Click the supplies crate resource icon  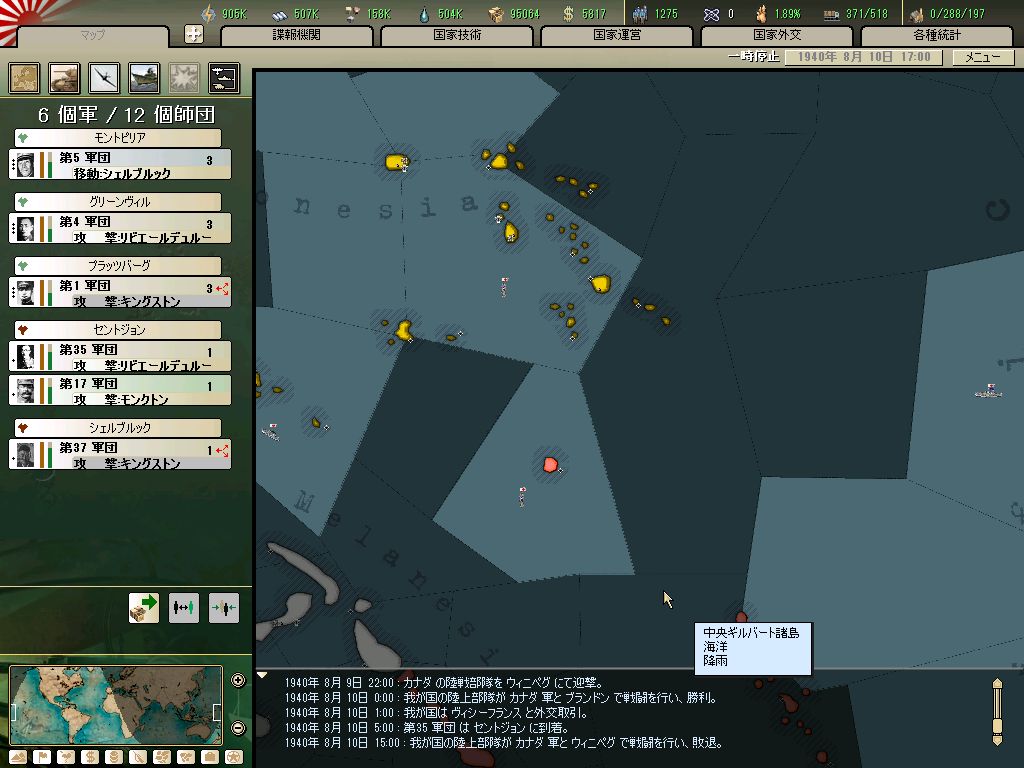pyautogui.click(x=496, y=14)
